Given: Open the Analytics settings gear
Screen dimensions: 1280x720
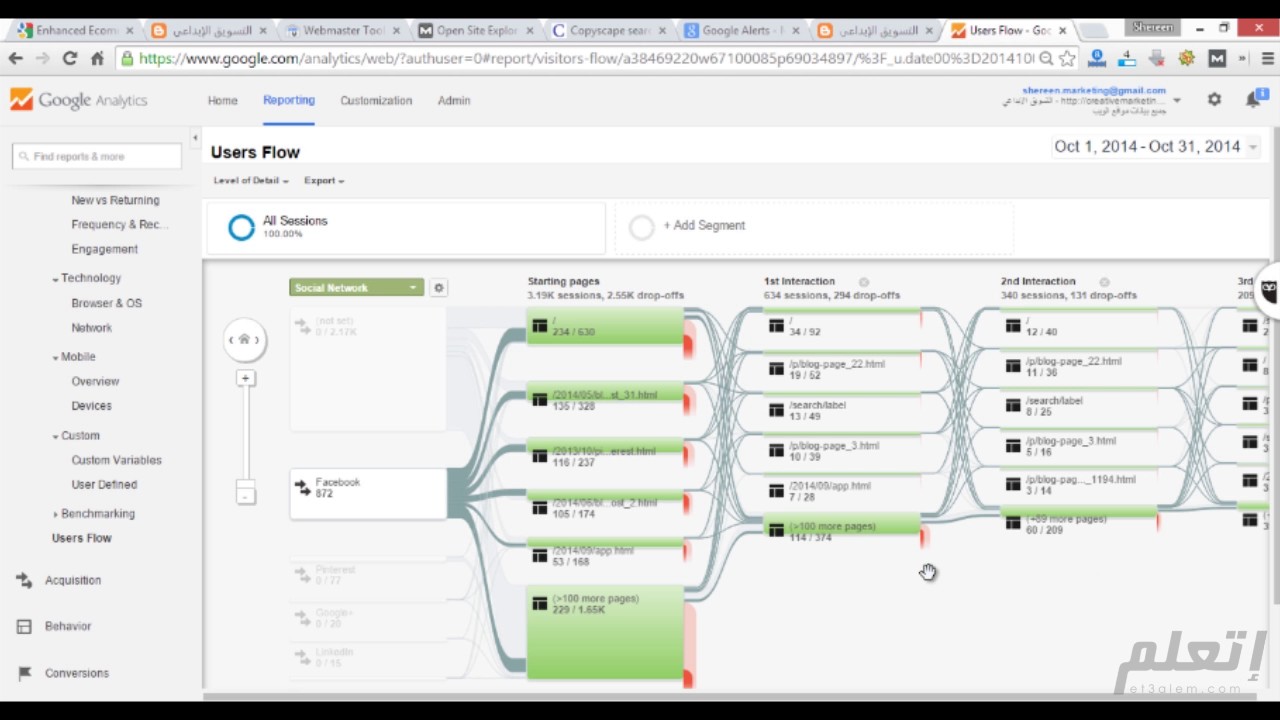Looking at the screenshot, I should pos(1214,99).
